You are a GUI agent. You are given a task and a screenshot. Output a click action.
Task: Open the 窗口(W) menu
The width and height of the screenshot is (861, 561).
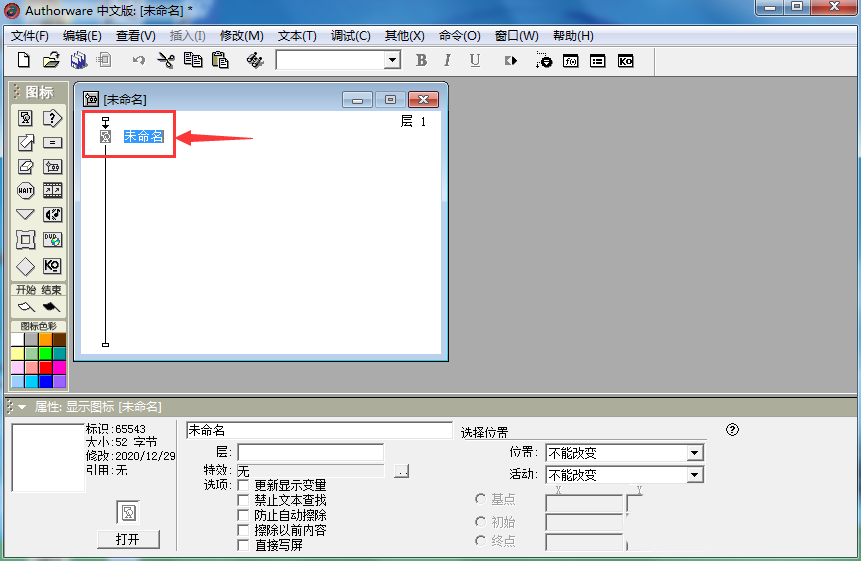[x=517, y=36]
